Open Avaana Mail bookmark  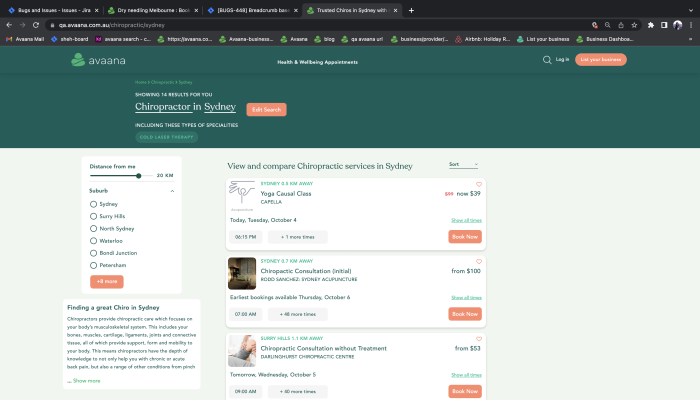tap(25, 39)
